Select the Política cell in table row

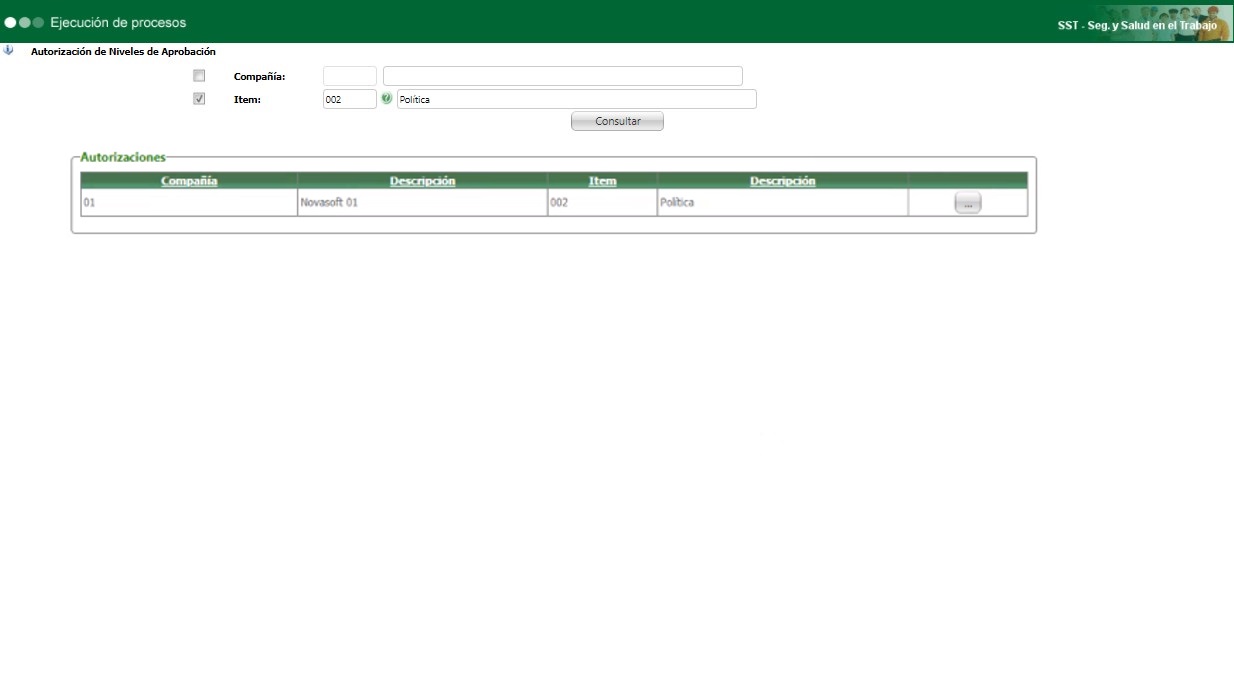point(782,202)
